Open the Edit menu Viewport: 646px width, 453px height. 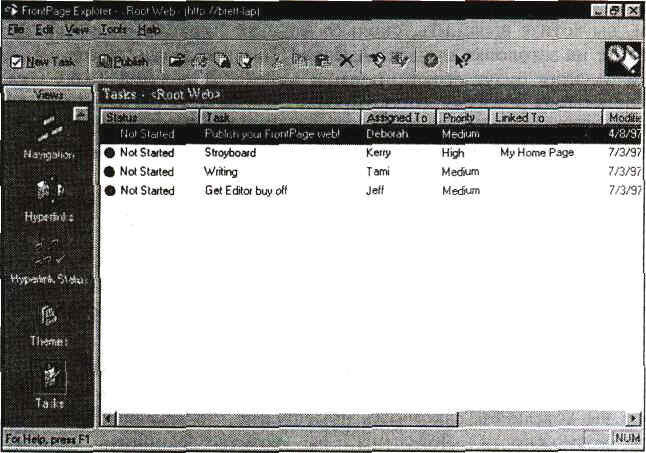tap(44, 30)
